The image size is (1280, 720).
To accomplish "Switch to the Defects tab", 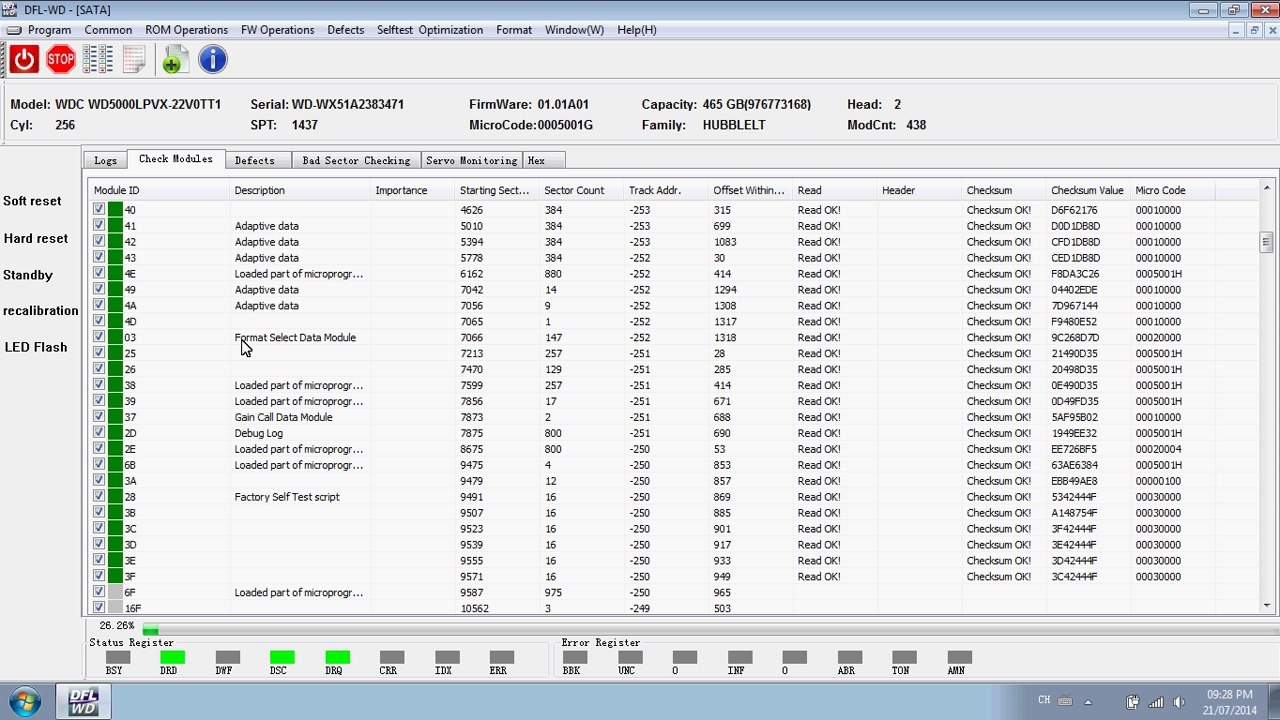I will [255, 160].
